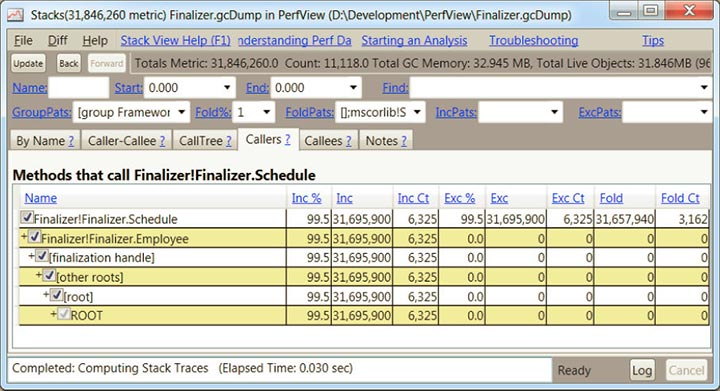The width and height of the screenshot is (720, 391).
Task: Click the Back button
Action: (x=68, y=63)
